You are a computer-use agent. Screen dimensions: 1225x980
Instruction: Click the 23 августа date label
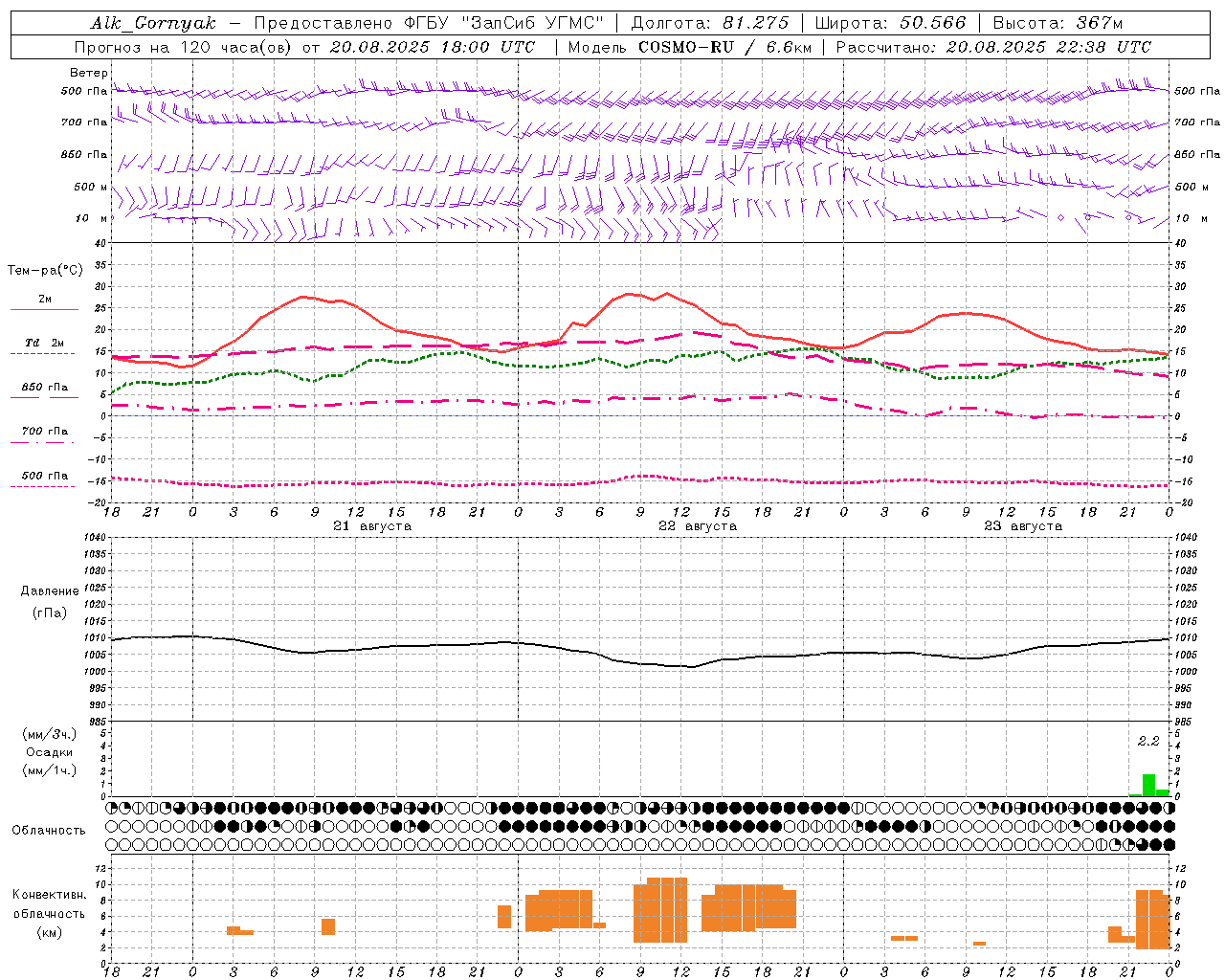1023,526
